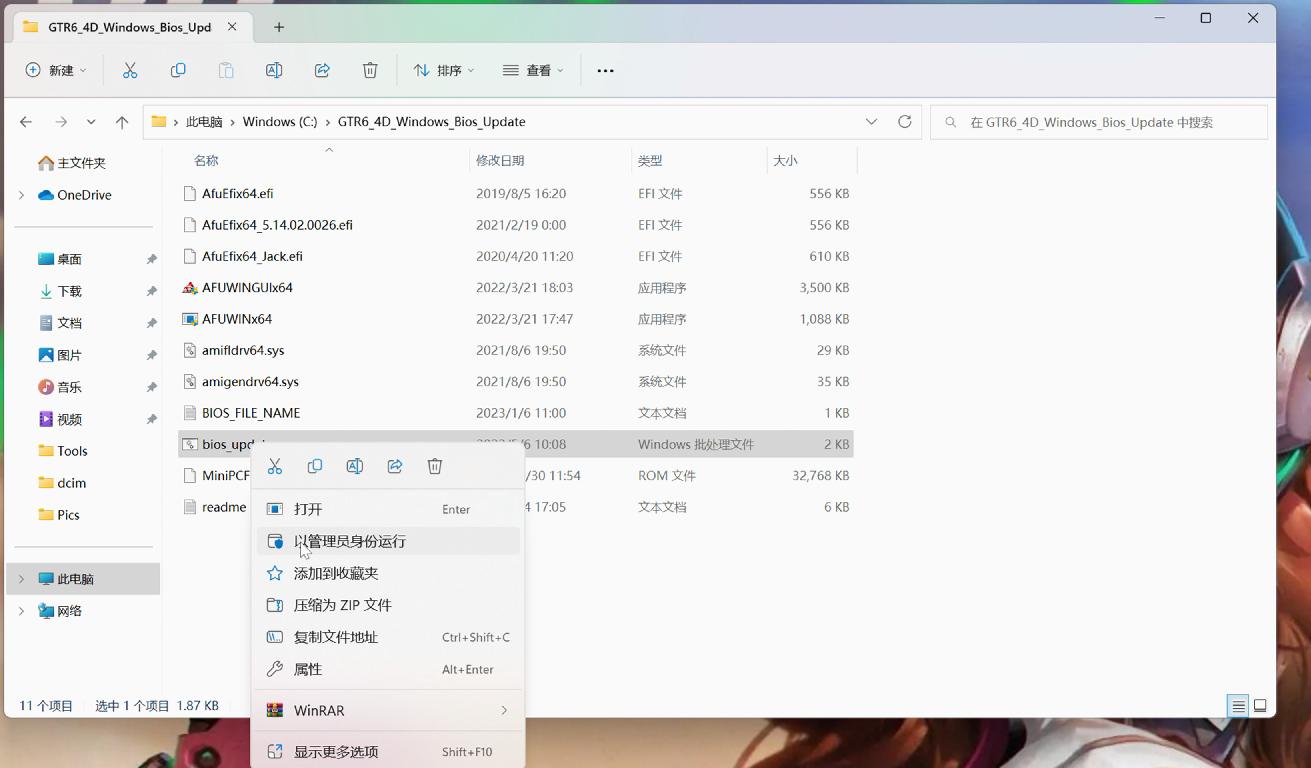Click the Cut icon in the toolbar
This screenshot has height=768, width=1311.
128,70
